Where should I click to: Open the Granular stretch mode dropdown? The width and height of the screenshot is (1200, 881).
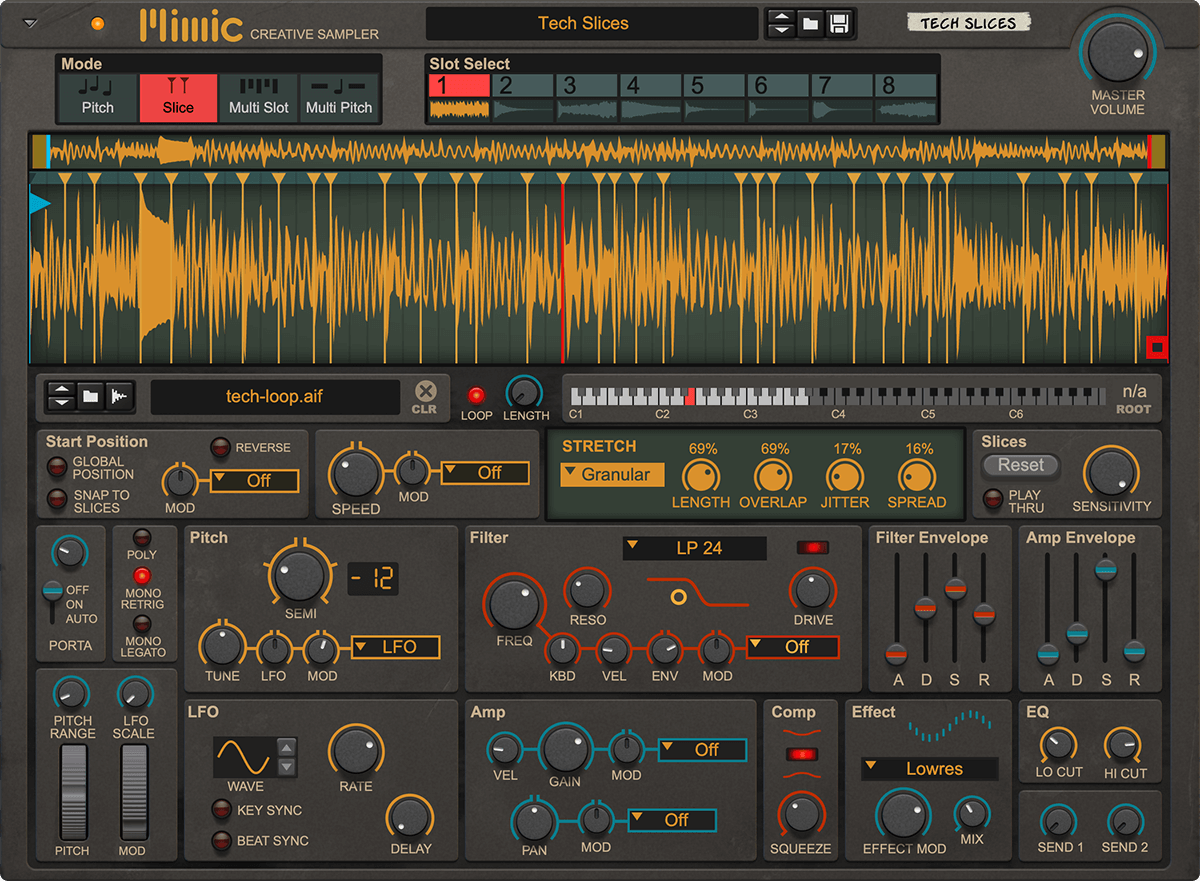[611, 476]
